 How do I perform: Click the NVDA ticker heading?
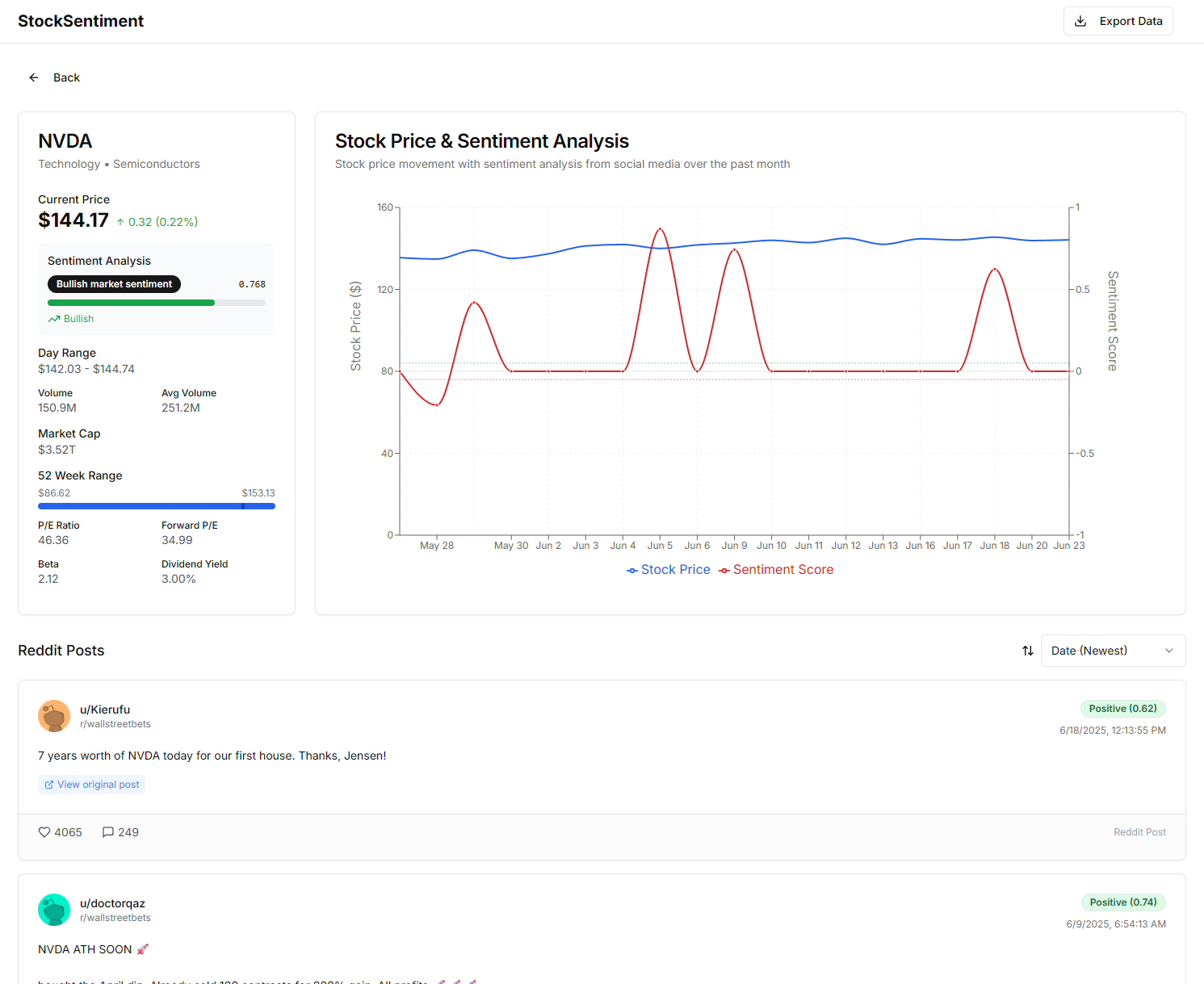click(65, 141)
